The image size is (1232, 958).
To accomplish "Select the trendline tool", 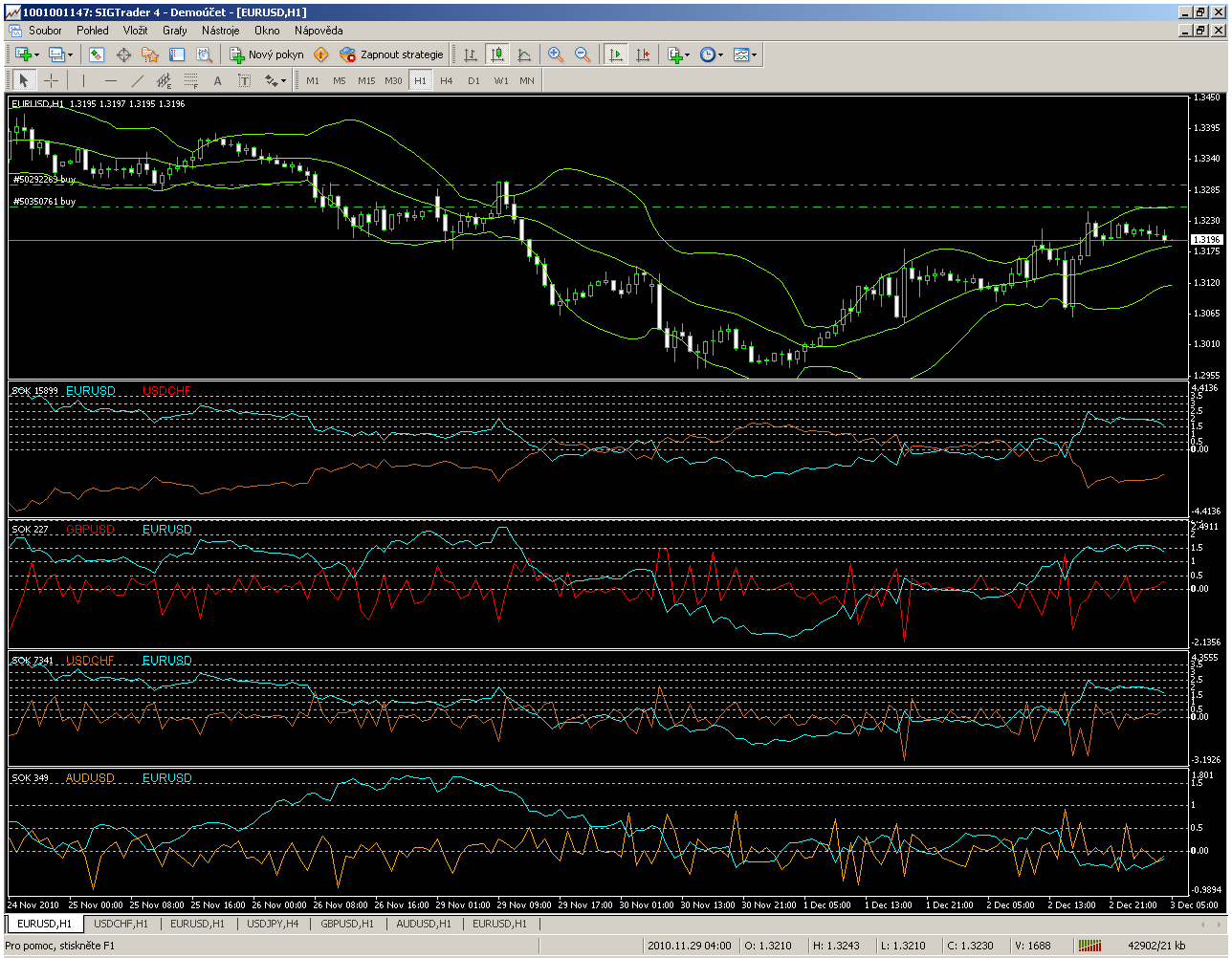I will pos(137,81).
